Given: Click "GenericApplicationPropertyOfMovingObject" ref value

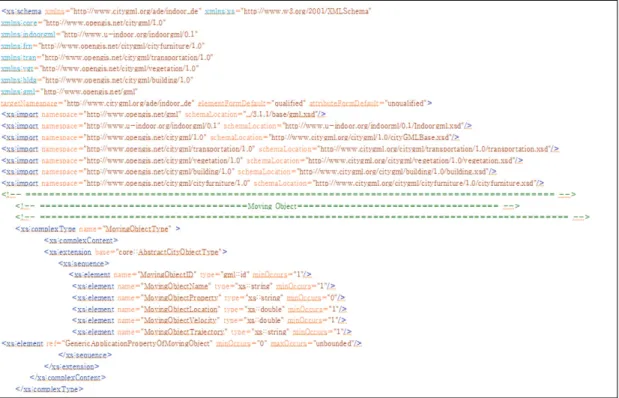Looking at the screenshot, I should [137, 344].
